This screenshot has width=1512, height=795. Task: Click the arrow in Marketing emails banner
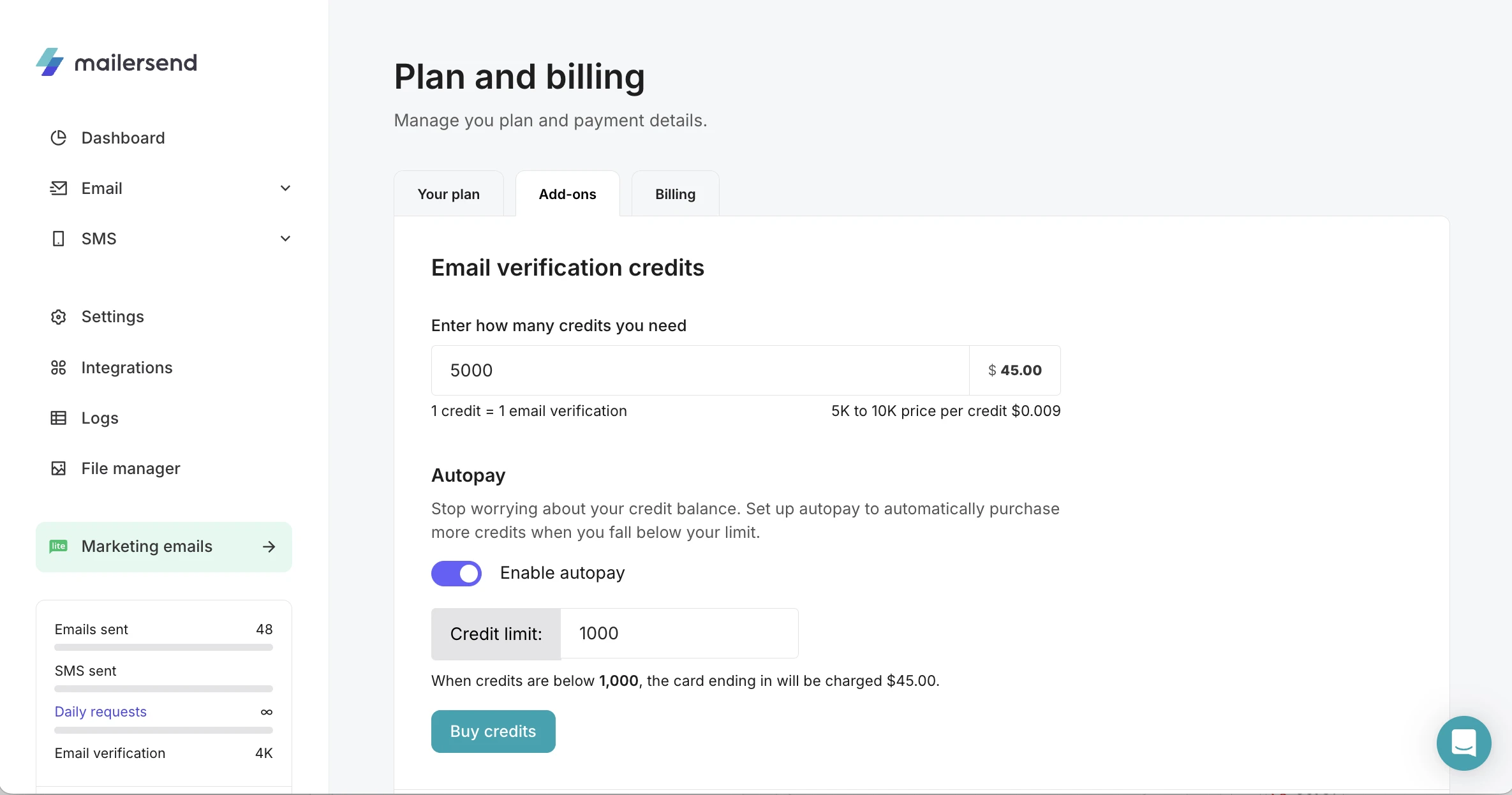pyautogui.click(x=269, y=547)
